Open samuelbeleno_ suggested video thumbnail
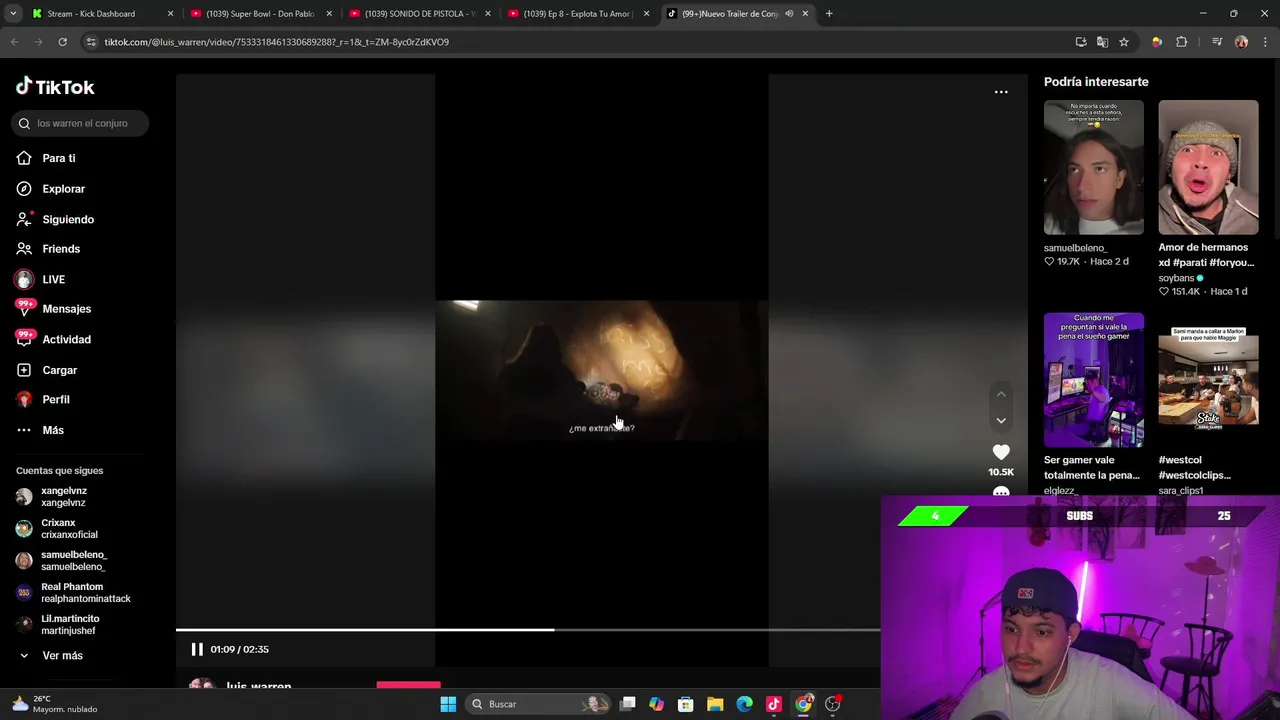This screenshot has width=1280, height=720. point(1094,167)
